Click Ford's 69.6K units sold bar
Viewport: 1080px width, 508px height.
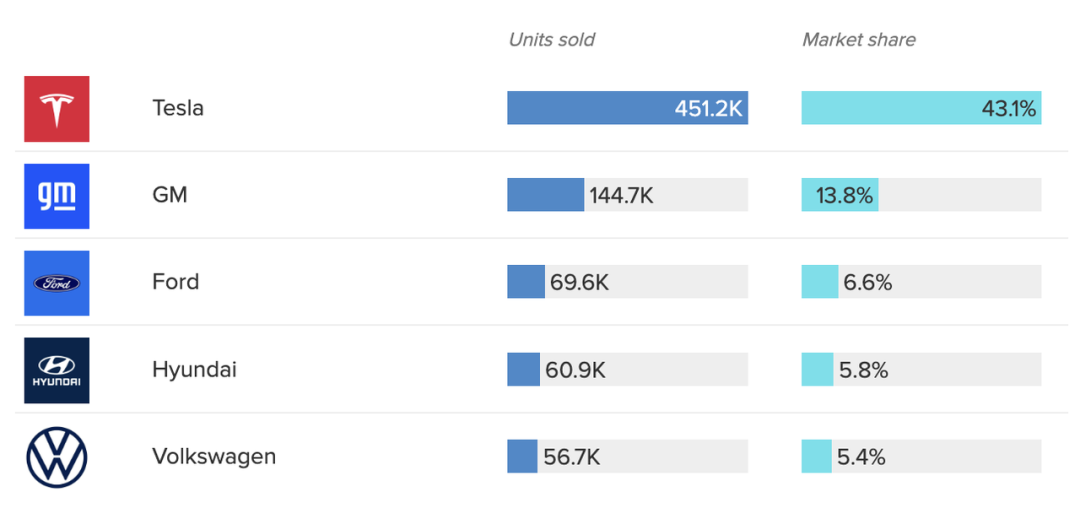pos(526,282)
